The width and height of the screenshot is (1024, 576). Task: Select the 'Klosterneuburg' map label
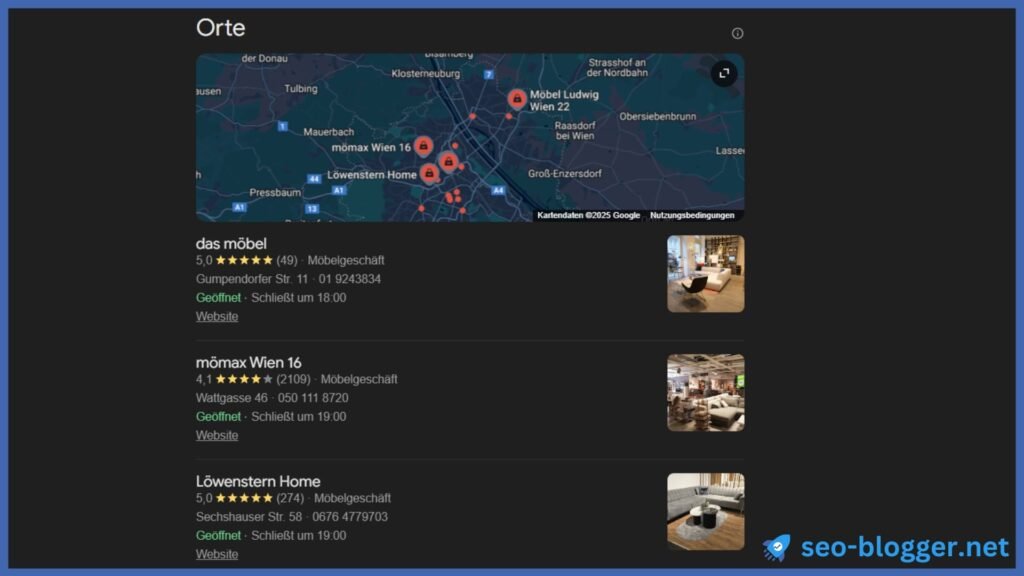[x=425, y=74]
